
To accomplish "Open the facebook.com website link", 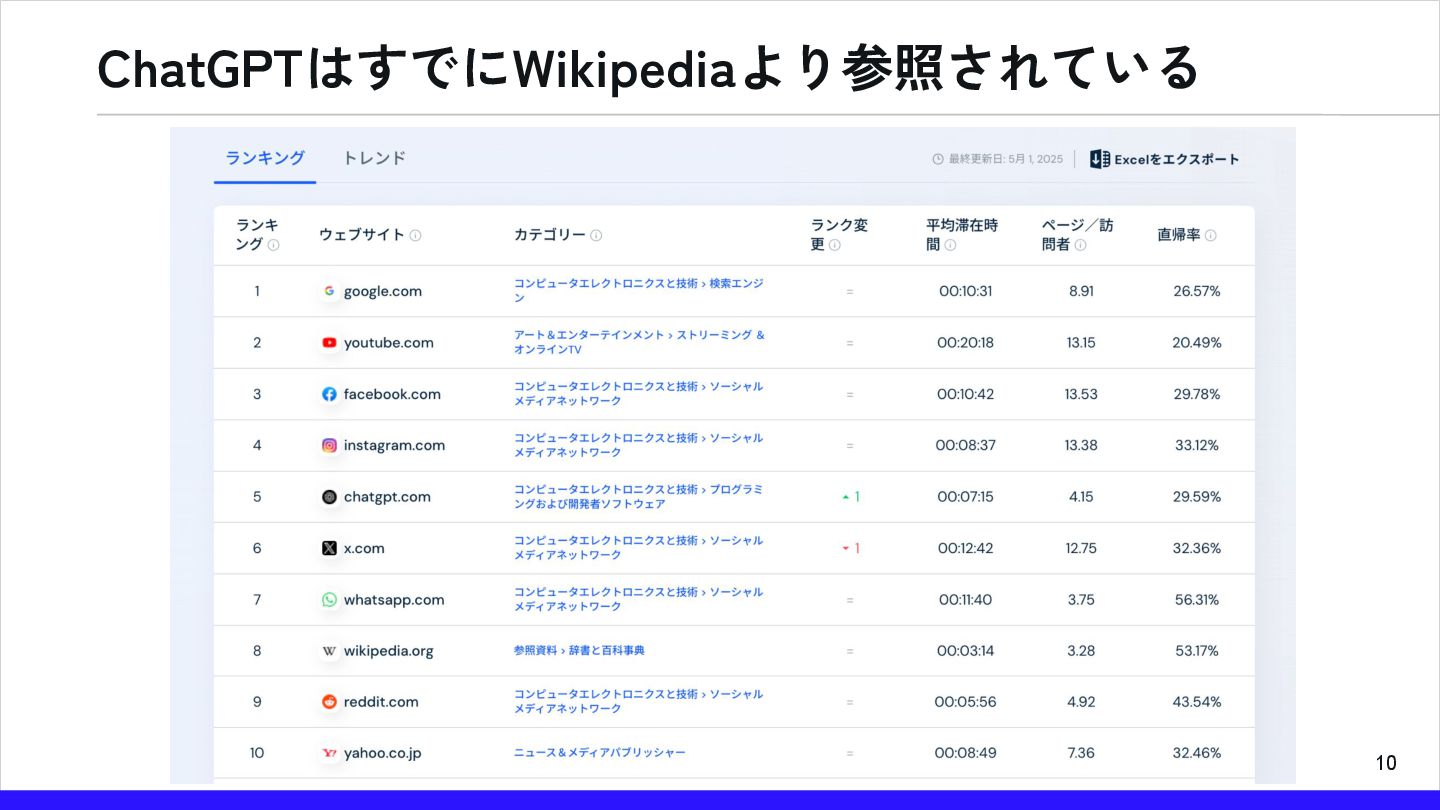I will [392, 394].
